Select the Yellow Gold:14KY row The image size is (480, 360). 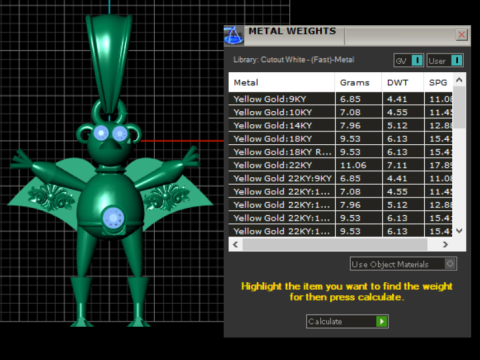pos(340,125)
